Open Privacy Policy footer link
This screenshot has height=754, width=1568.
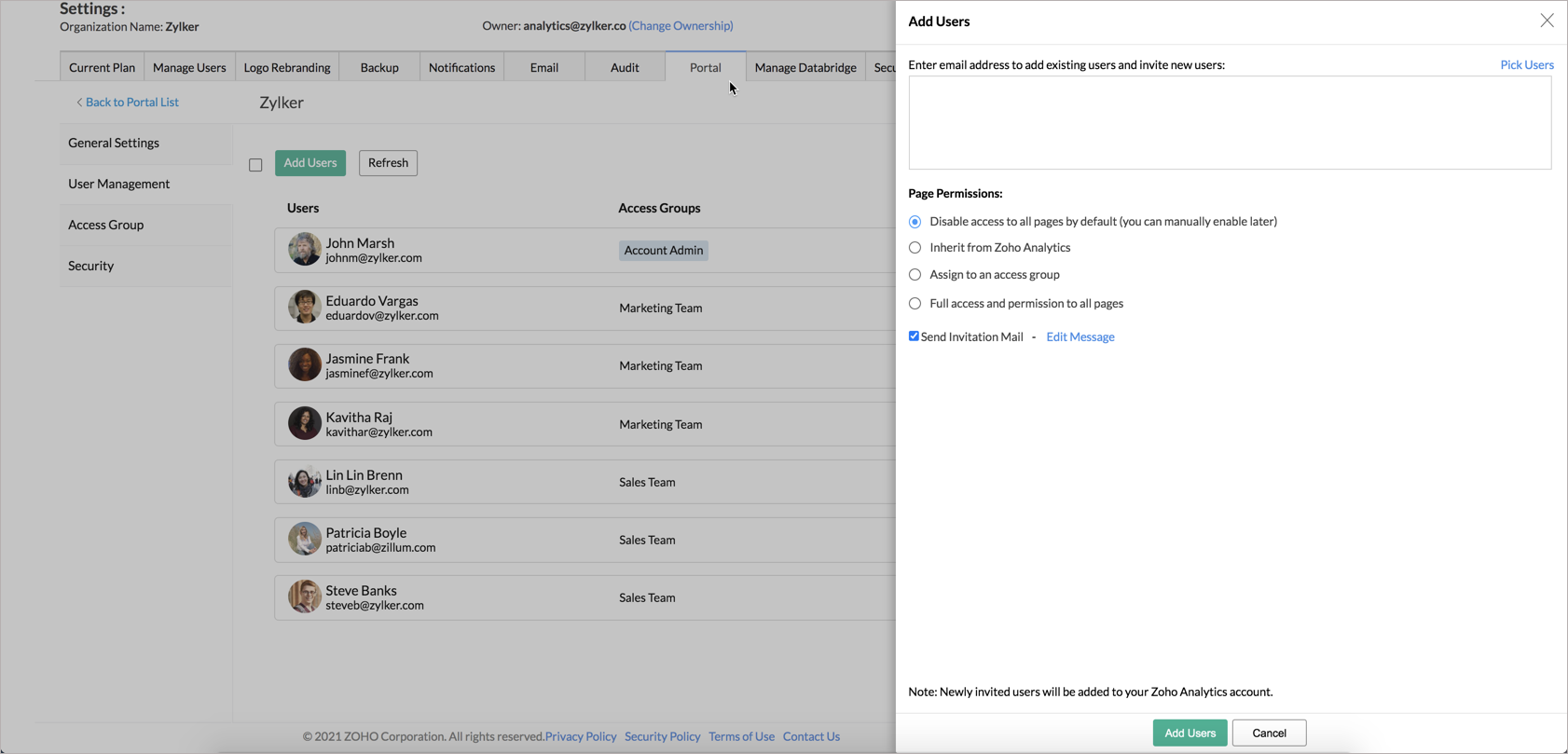(x=581, y=736)
